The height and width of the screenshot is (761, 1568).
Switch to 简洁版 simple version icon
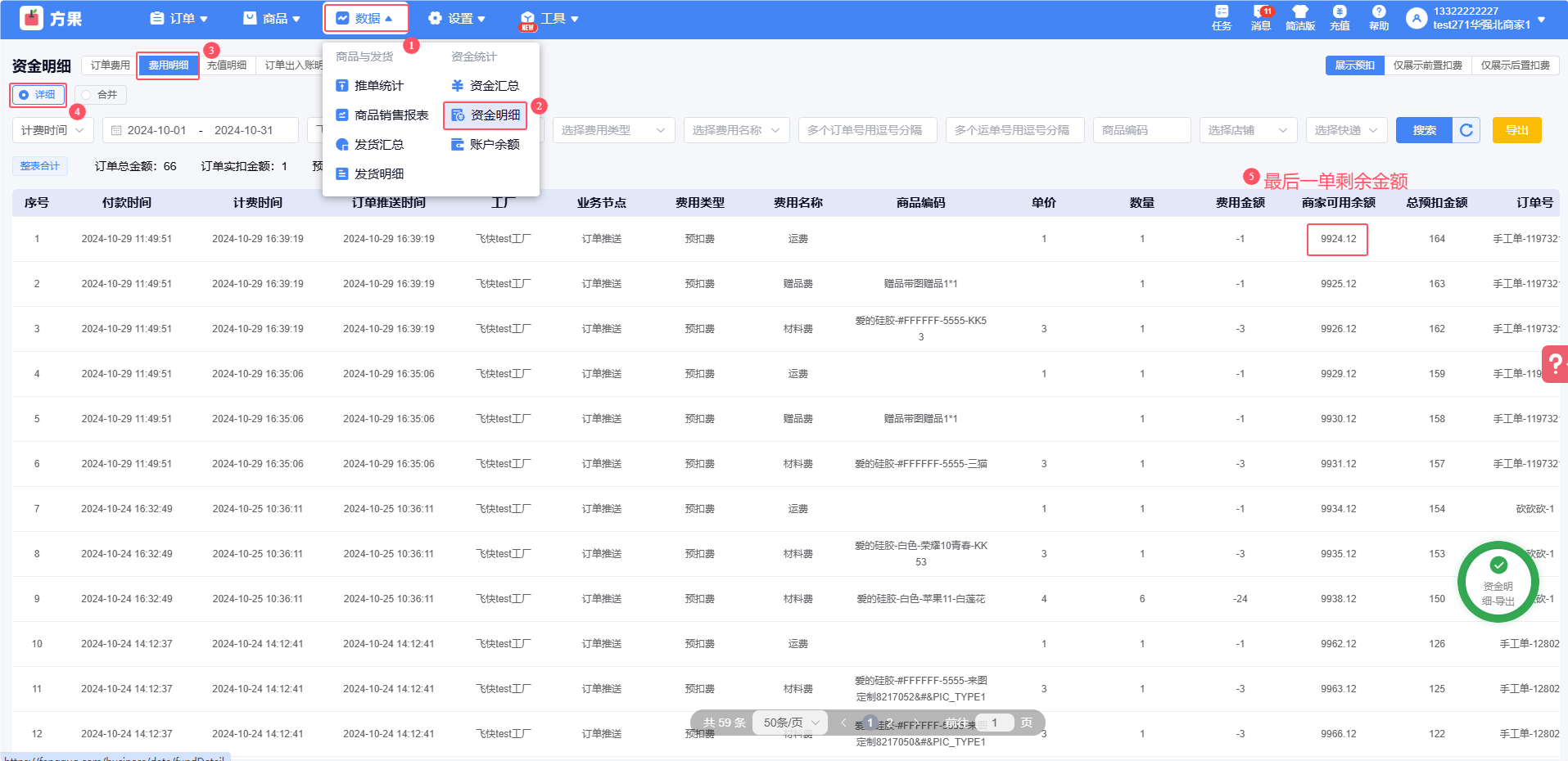click(x=1300, y=17)
